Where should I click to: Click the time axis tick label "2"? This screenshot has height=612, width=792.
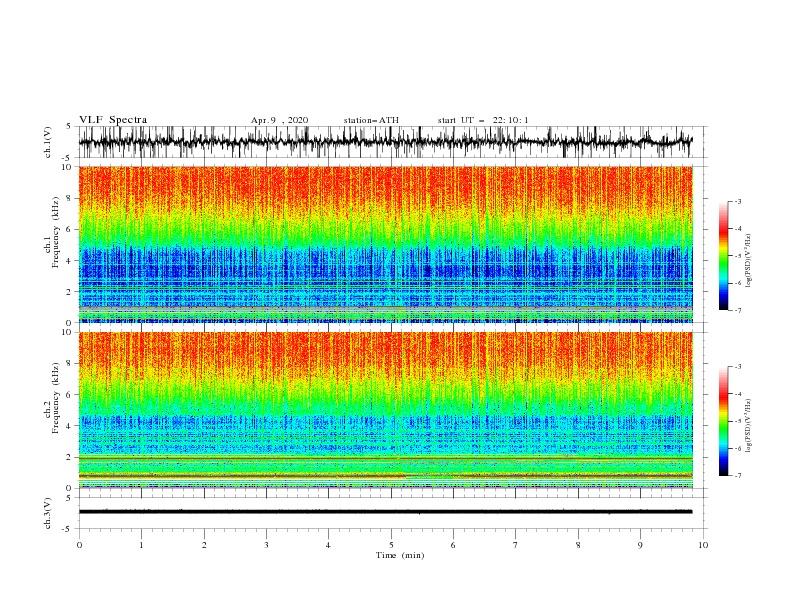pyautogui.click(x=204, y=545)
